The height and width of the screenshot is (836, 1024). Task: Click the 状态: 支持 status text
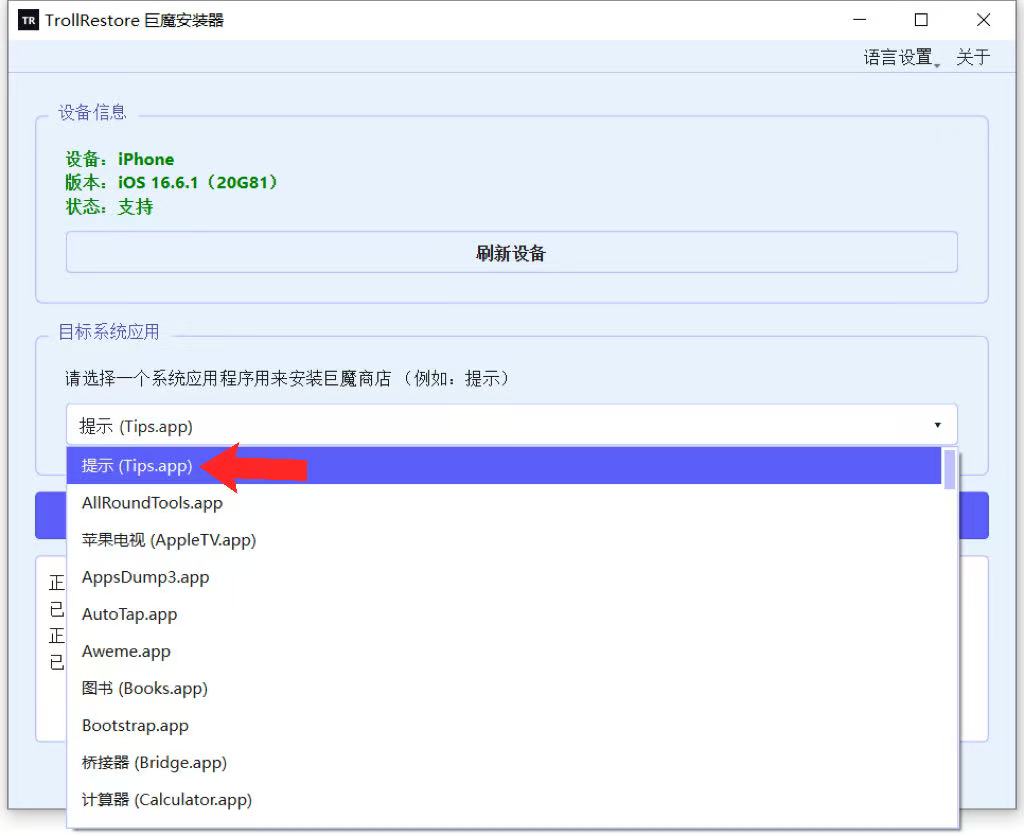coord(109,207)
